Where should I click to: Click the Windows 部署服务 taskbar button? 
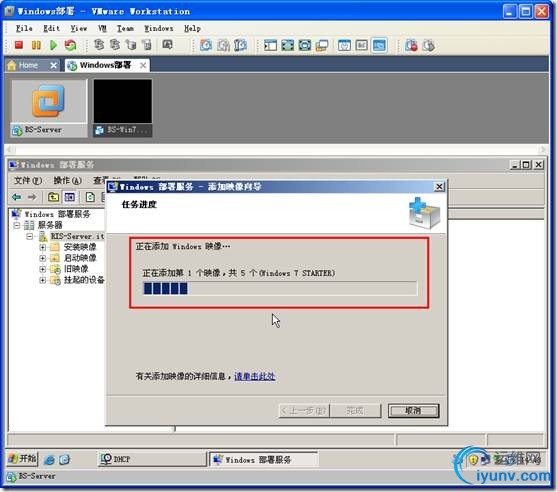click(x=264, y=459)
